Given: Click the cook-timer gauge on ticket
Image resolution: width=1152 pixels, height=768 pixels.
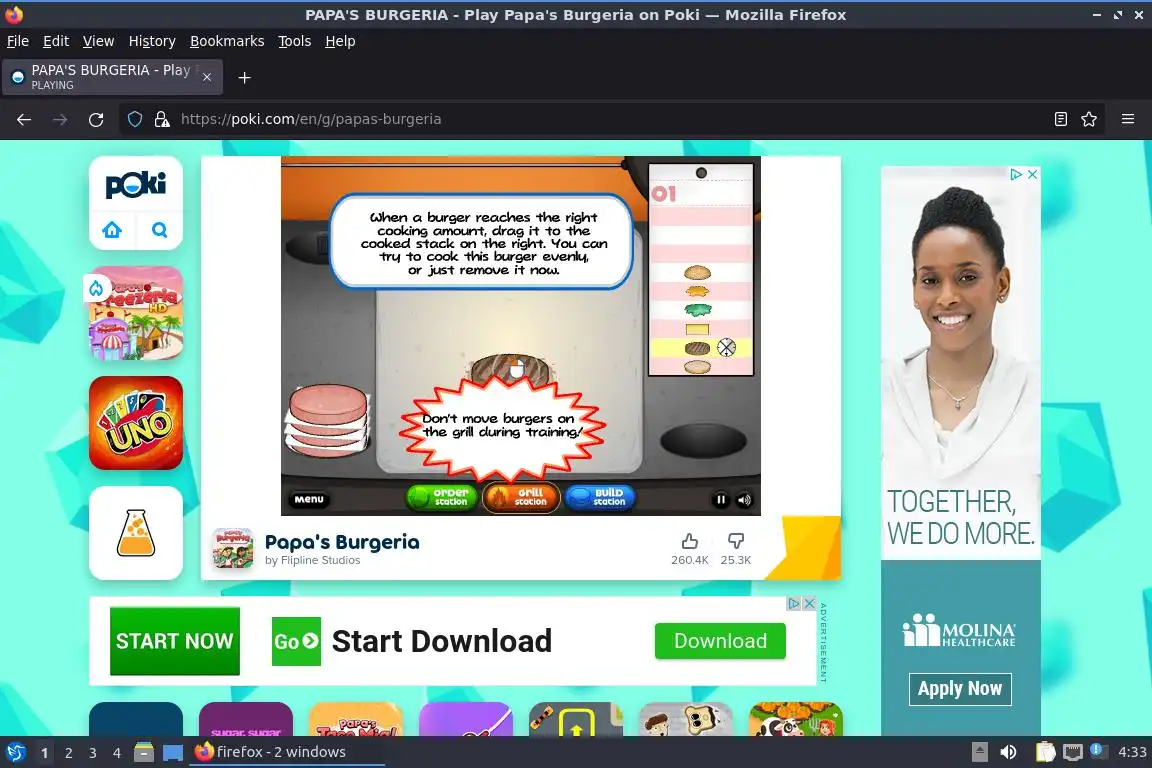Looking at the screenshot, I should click(x=726, y=348).
